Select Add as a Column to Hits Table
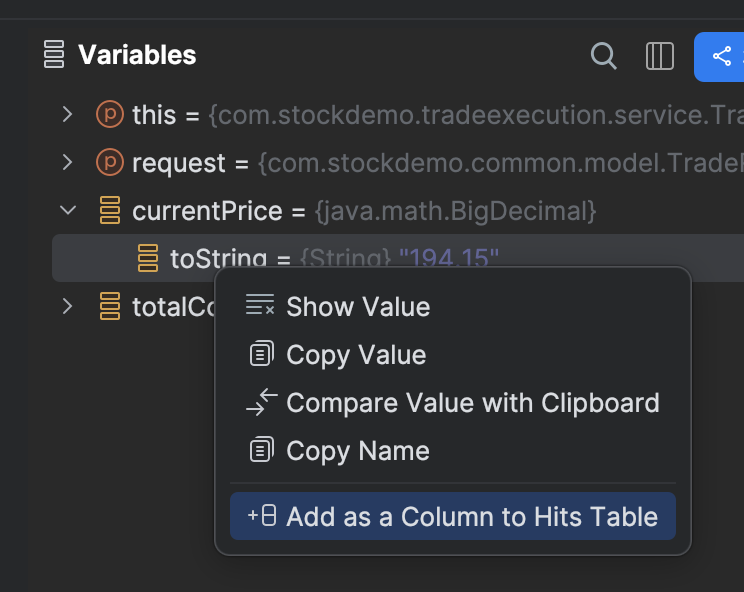The height and width of the screenshot is (592, 744). tap(471, 516)
